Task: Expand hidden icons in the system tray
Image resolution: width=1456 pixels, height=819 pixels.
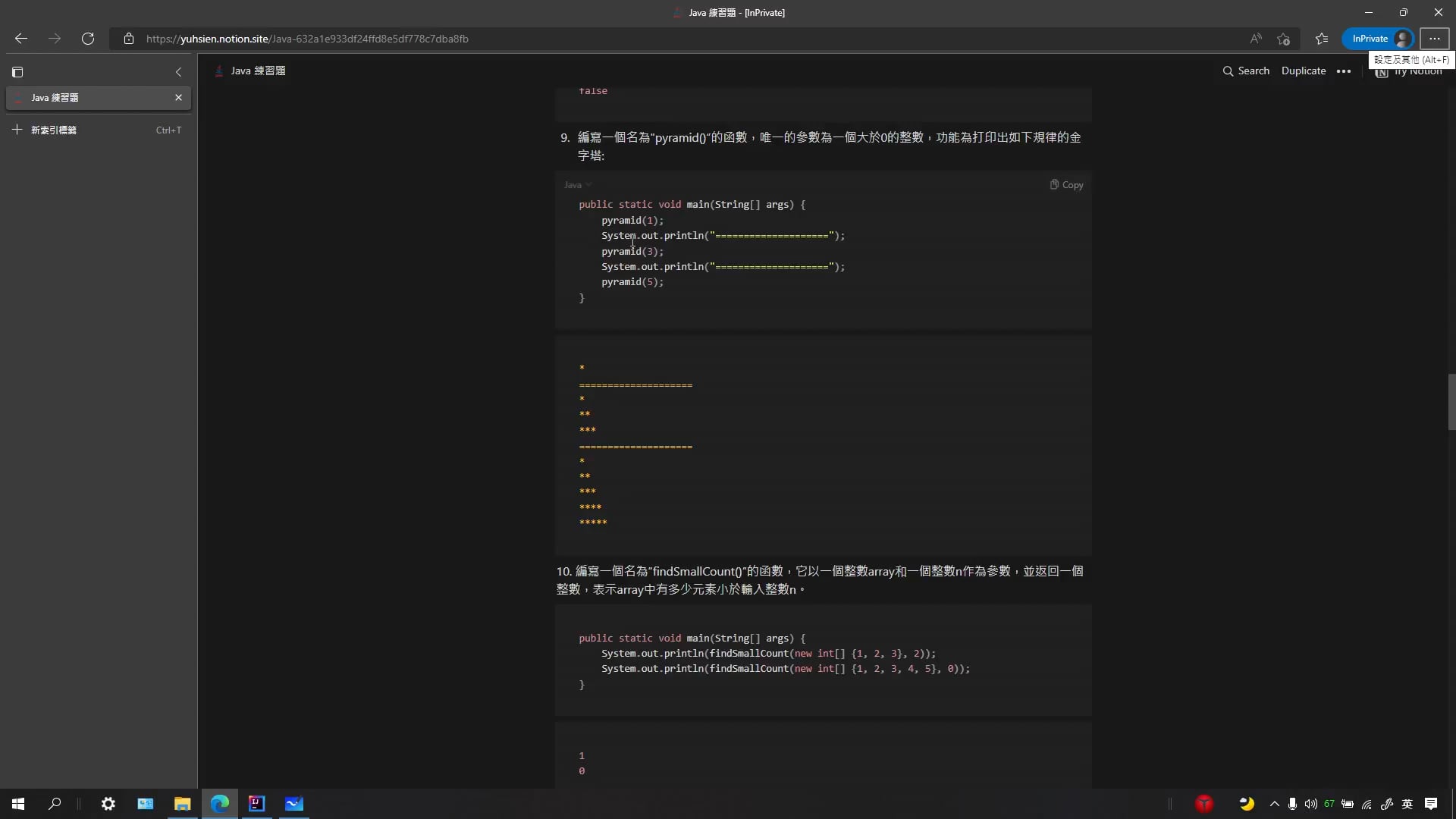Action: pos(1272,804)
